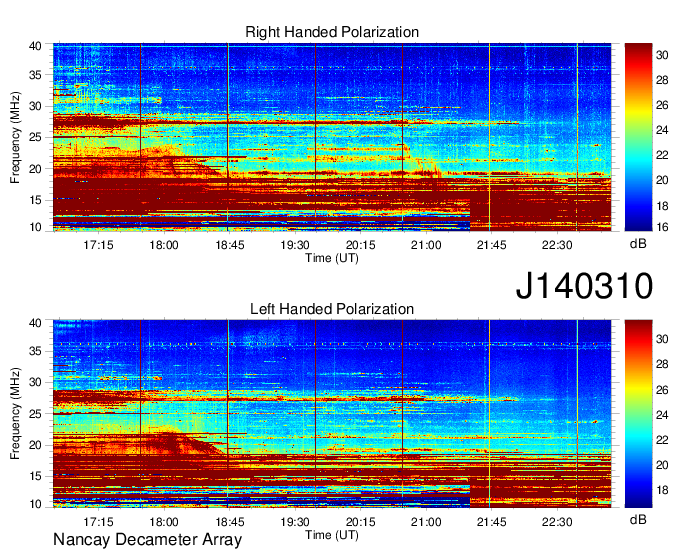This screenshot has height=552, width=680.
Task: Click 19:30 tick on right-handed plot
Action: pos(295,245)
